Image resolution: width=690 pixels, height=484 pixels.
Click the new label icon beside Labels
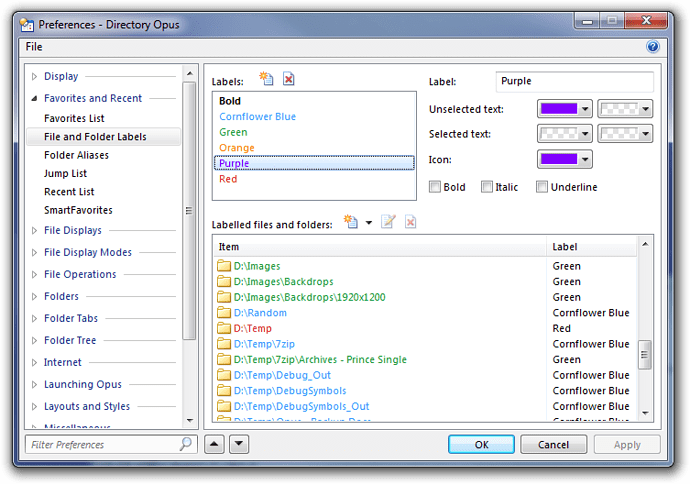pyautogui.click(x=266, y=78)
